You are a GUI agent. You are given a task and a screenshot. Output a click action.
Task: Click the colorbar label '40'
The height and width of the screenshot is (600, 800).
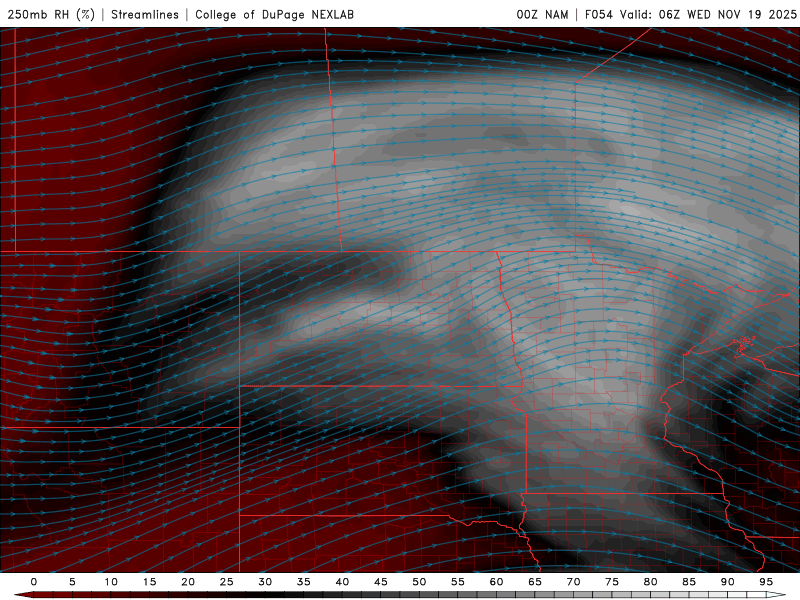[x=342, y=582]
